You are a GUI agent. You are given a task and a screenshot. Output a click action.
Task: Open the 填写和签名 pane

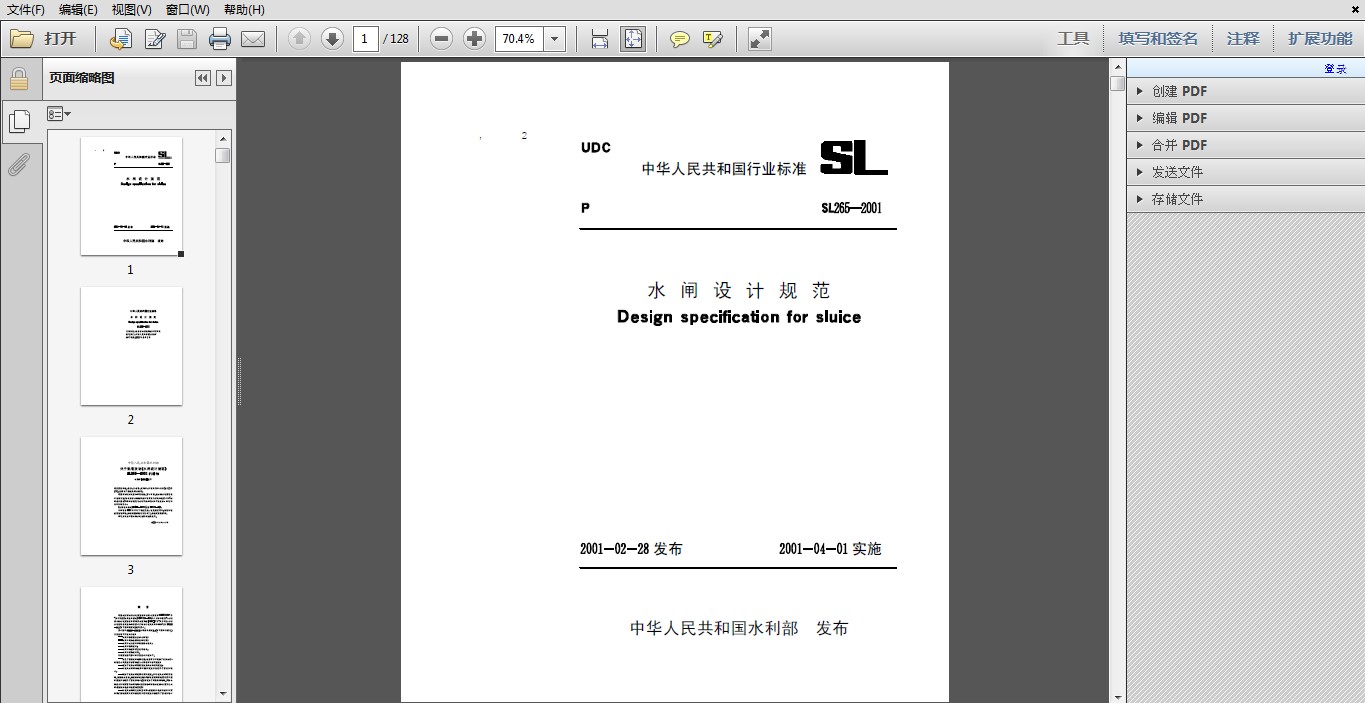[1158, 39]
